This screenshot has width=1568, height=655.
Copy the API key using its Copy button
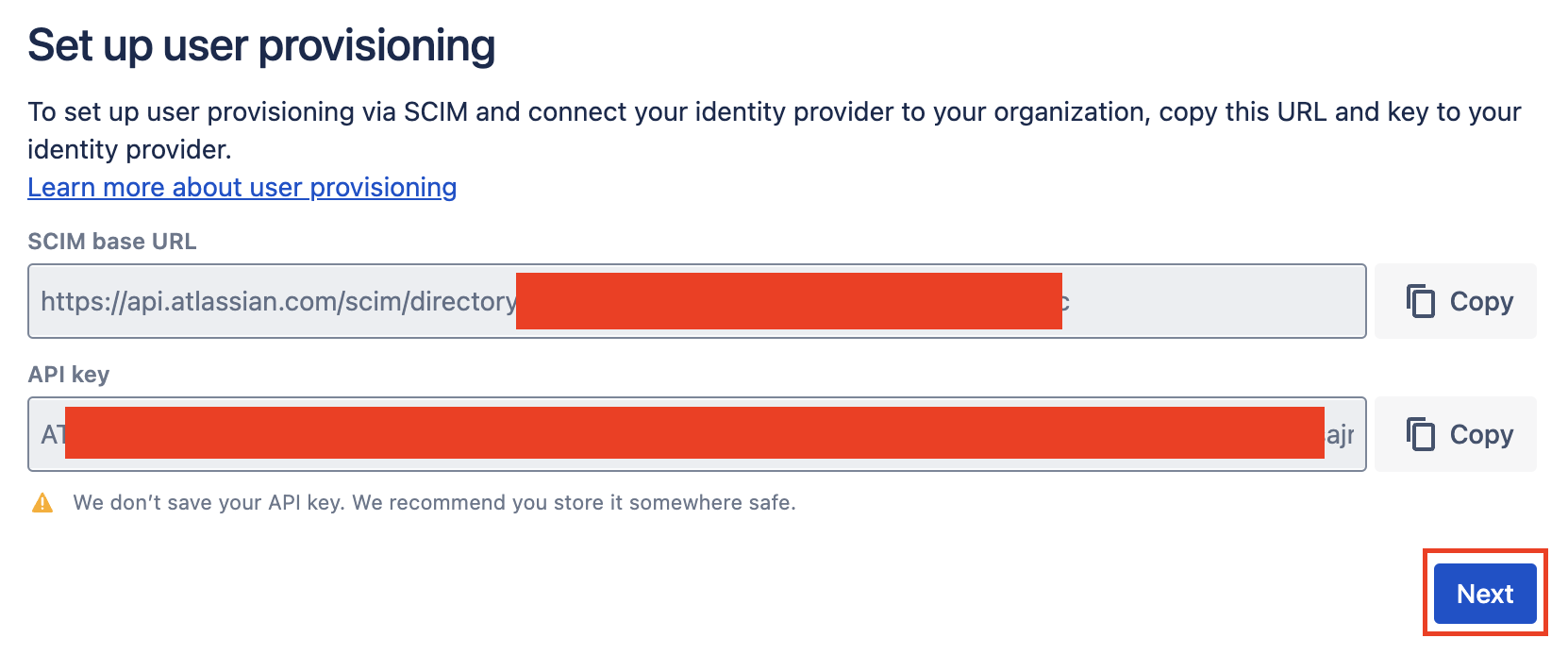click(1455, 433)
